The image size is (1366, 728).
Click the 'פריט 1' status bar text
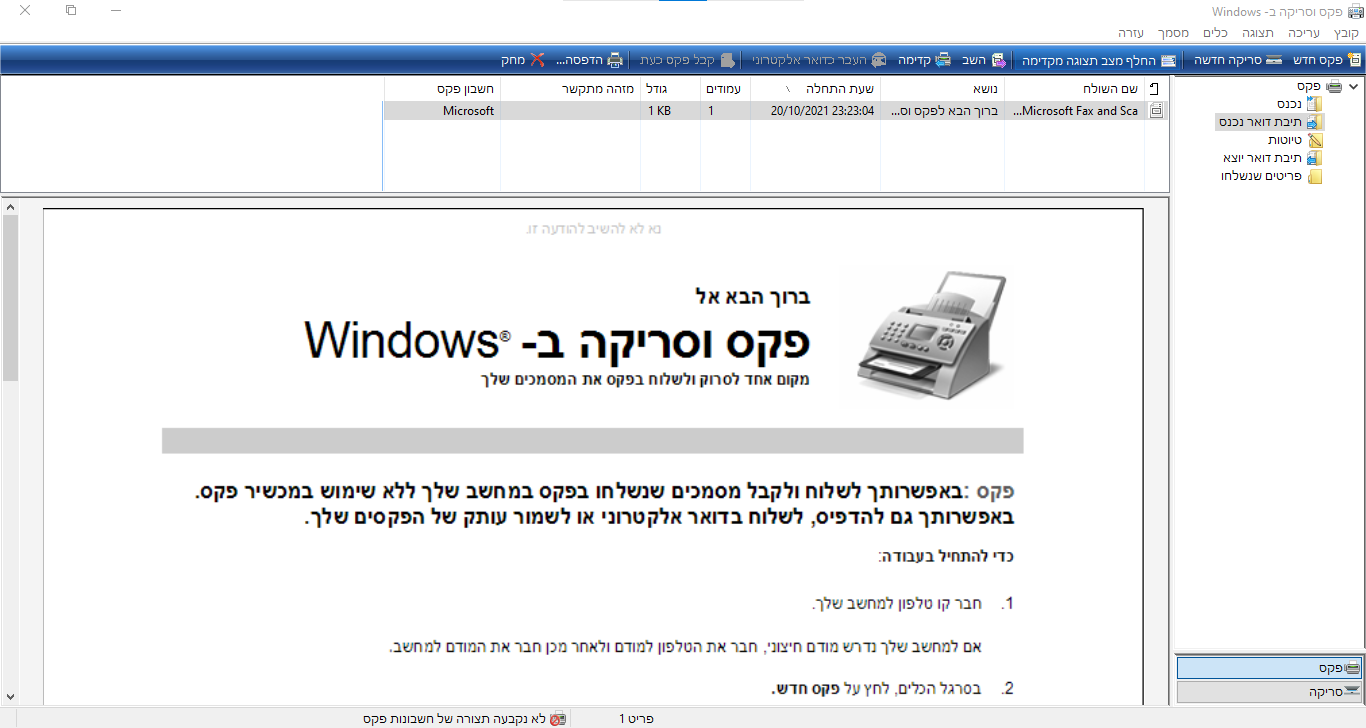tap(636, 718)
